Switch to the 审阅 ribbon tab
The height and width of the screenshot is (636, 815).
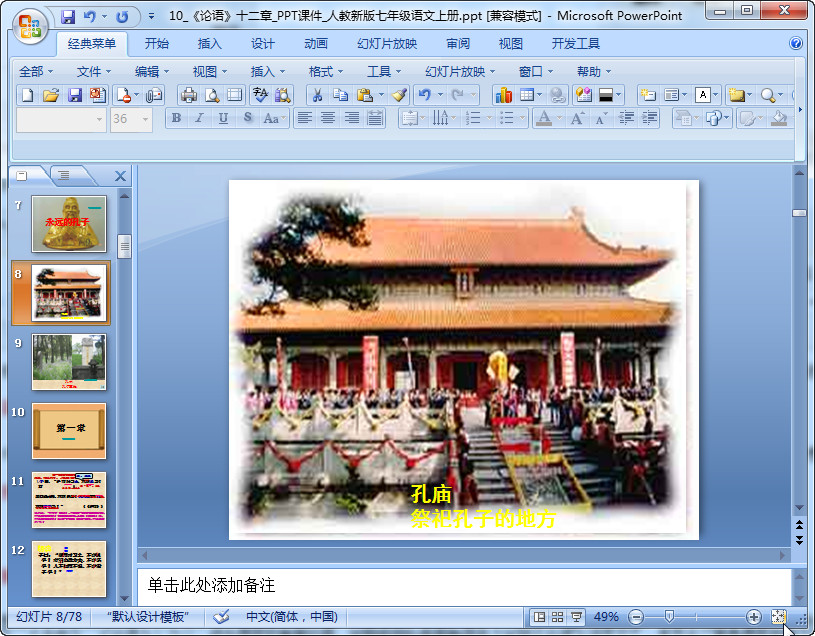click(458, 44)
